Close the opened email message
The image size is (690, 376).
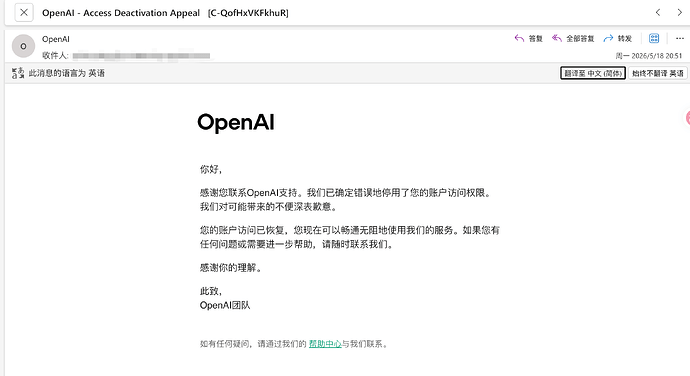(x=24, y=12)
